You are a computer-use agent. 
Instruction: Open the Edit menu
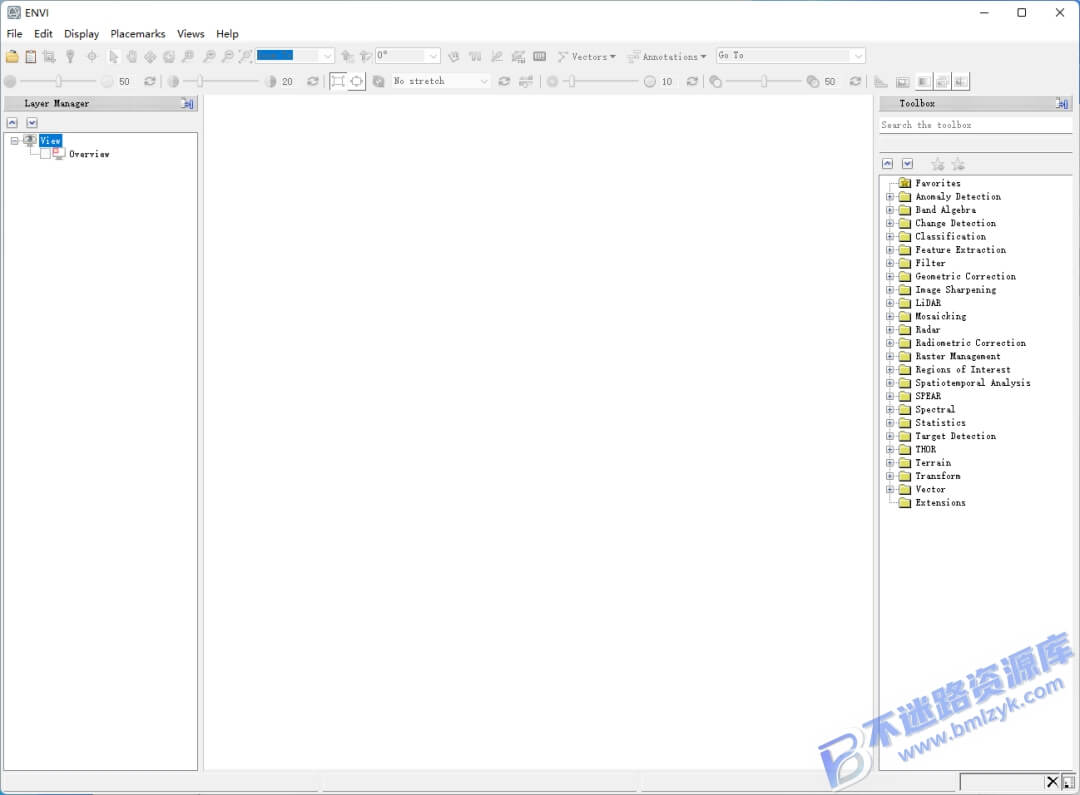tap(43, 34)
